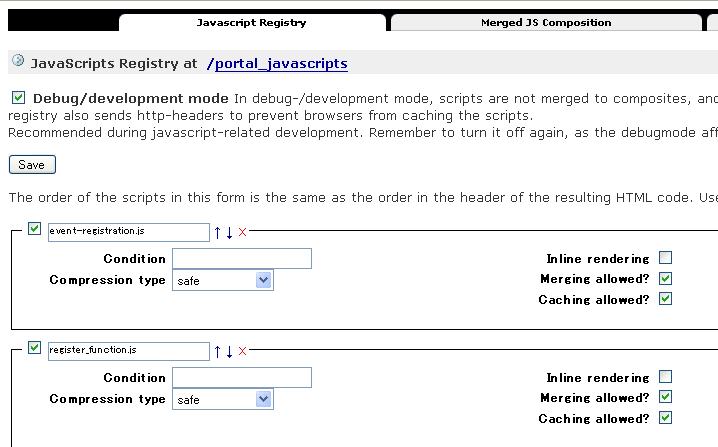The width and height of the screenshot is (718, 447).
Task: Open Compression type dropdown for event-registration.js
Action: (223, 280)
